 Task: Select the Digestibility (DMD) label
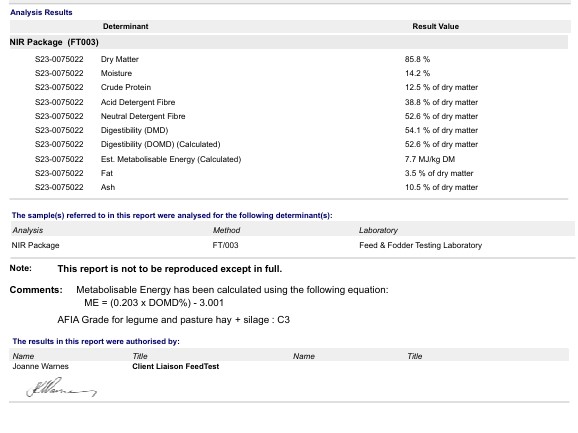pos(135,130)
